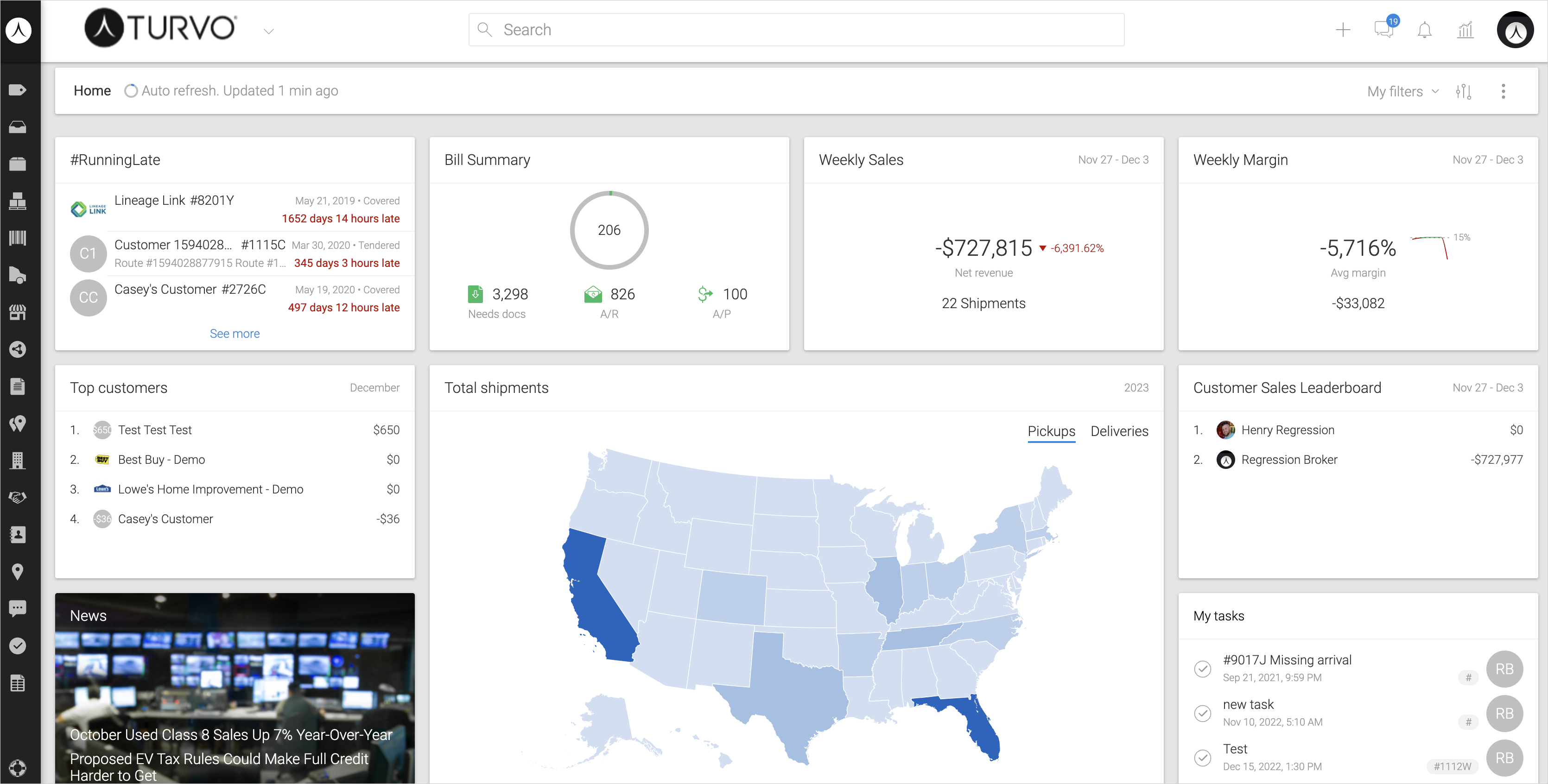This screenshot has width=1548, height=784.
Task: Check off the 'new task' item
Action: (1202, 713)
